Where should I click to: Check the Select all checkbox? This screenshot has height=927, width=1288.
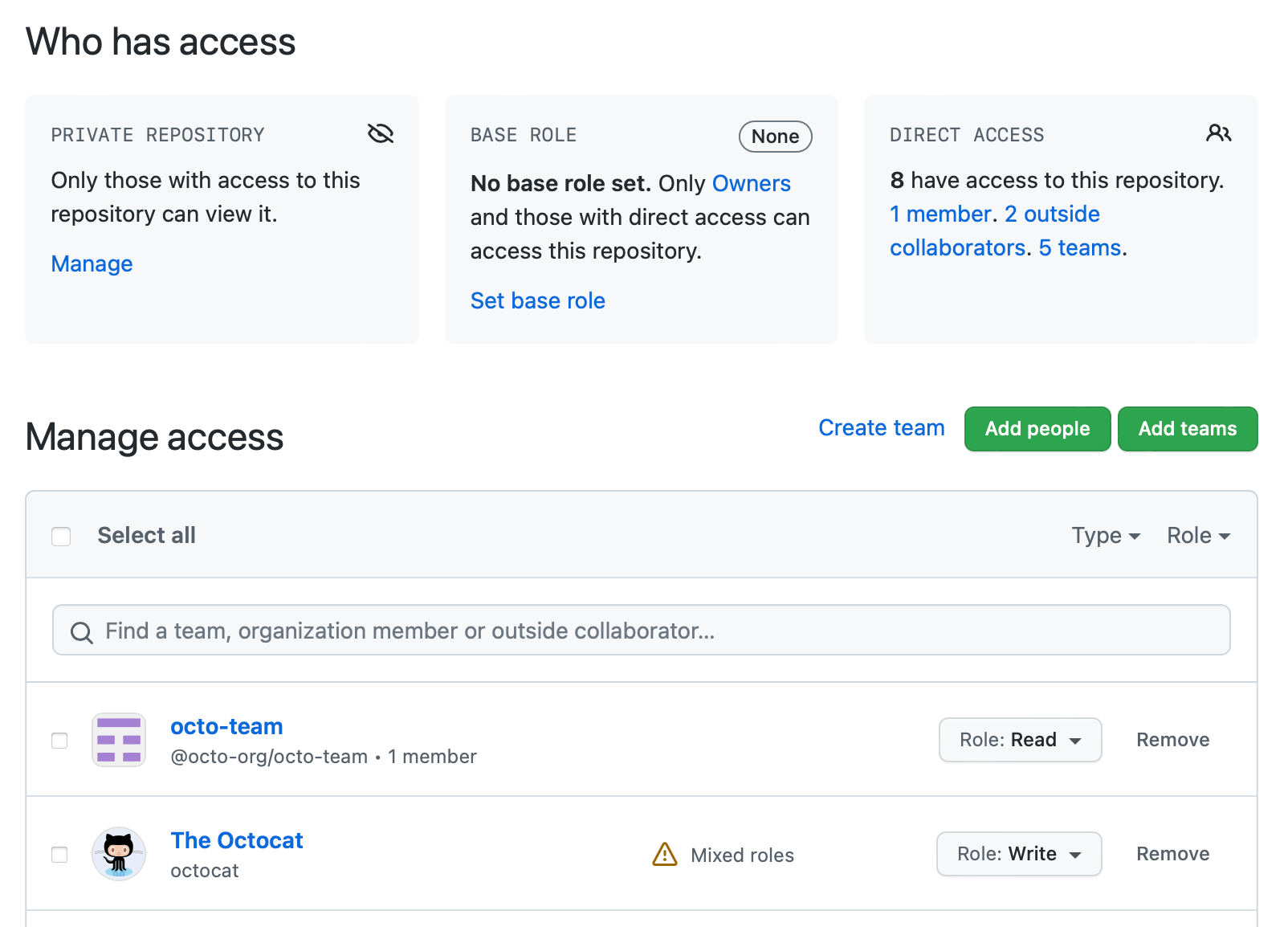(61, 536)
